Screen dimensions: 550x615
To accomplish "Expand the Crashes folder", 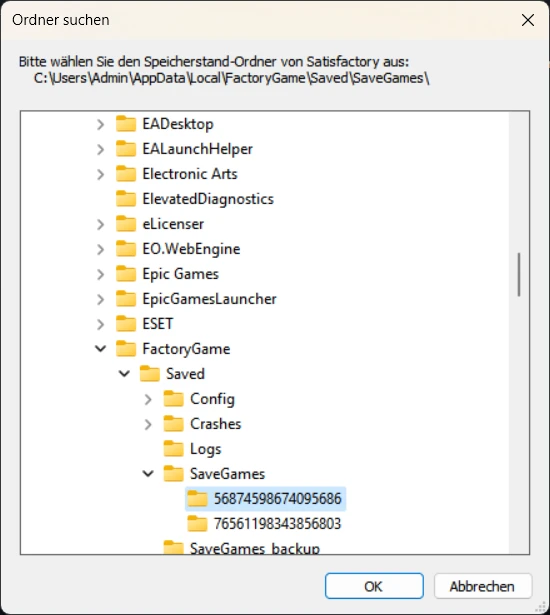I will [x=148, y=424].
